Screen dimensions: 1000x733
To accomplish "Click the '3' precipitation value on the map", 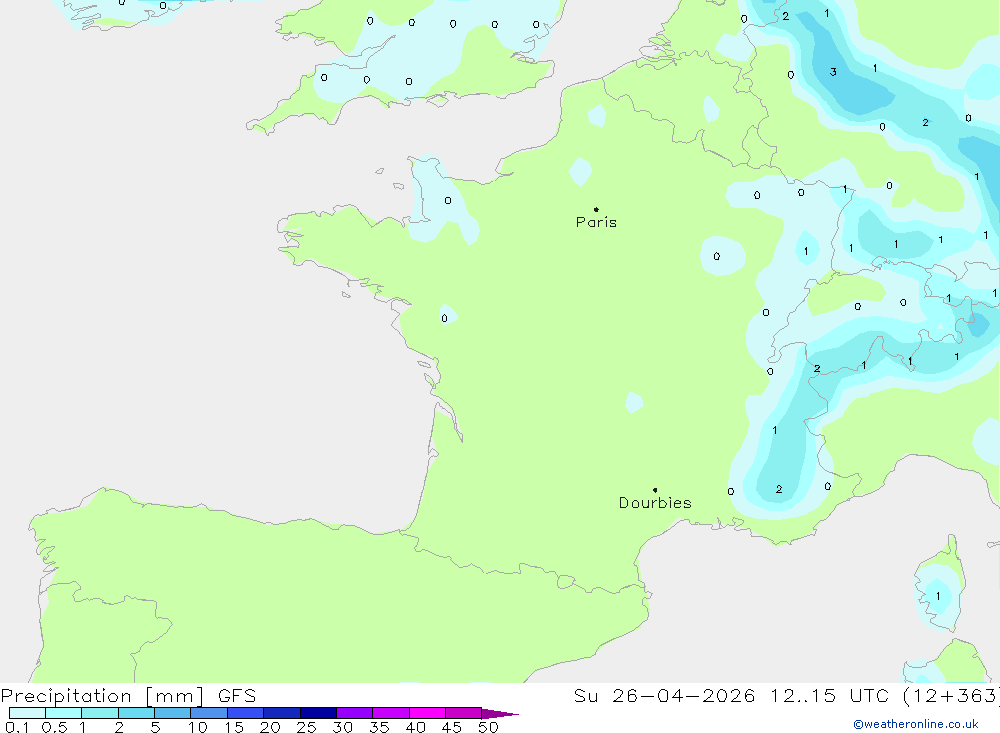I will pos(833,72).
